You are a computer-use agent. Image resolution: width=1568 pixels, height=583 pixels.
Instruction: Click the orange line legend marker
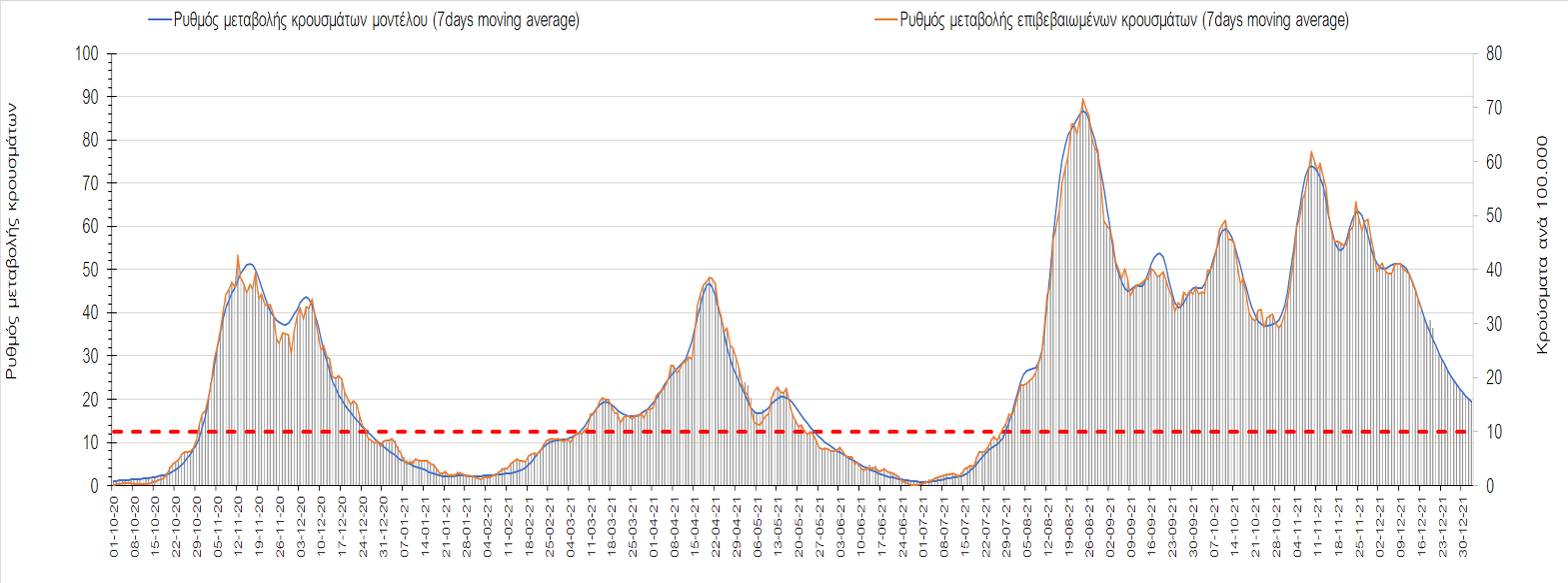885,20
